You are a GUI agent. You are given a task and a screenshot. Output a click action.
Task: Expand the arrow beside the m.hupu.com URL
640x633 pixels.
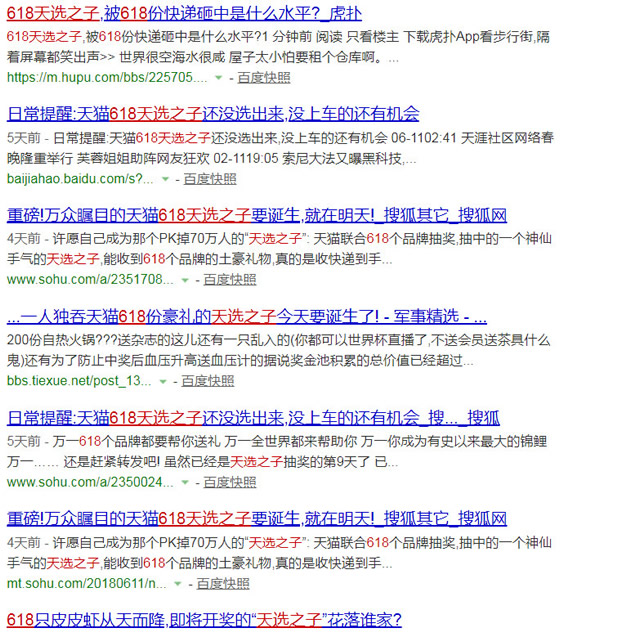coord(218,77)
